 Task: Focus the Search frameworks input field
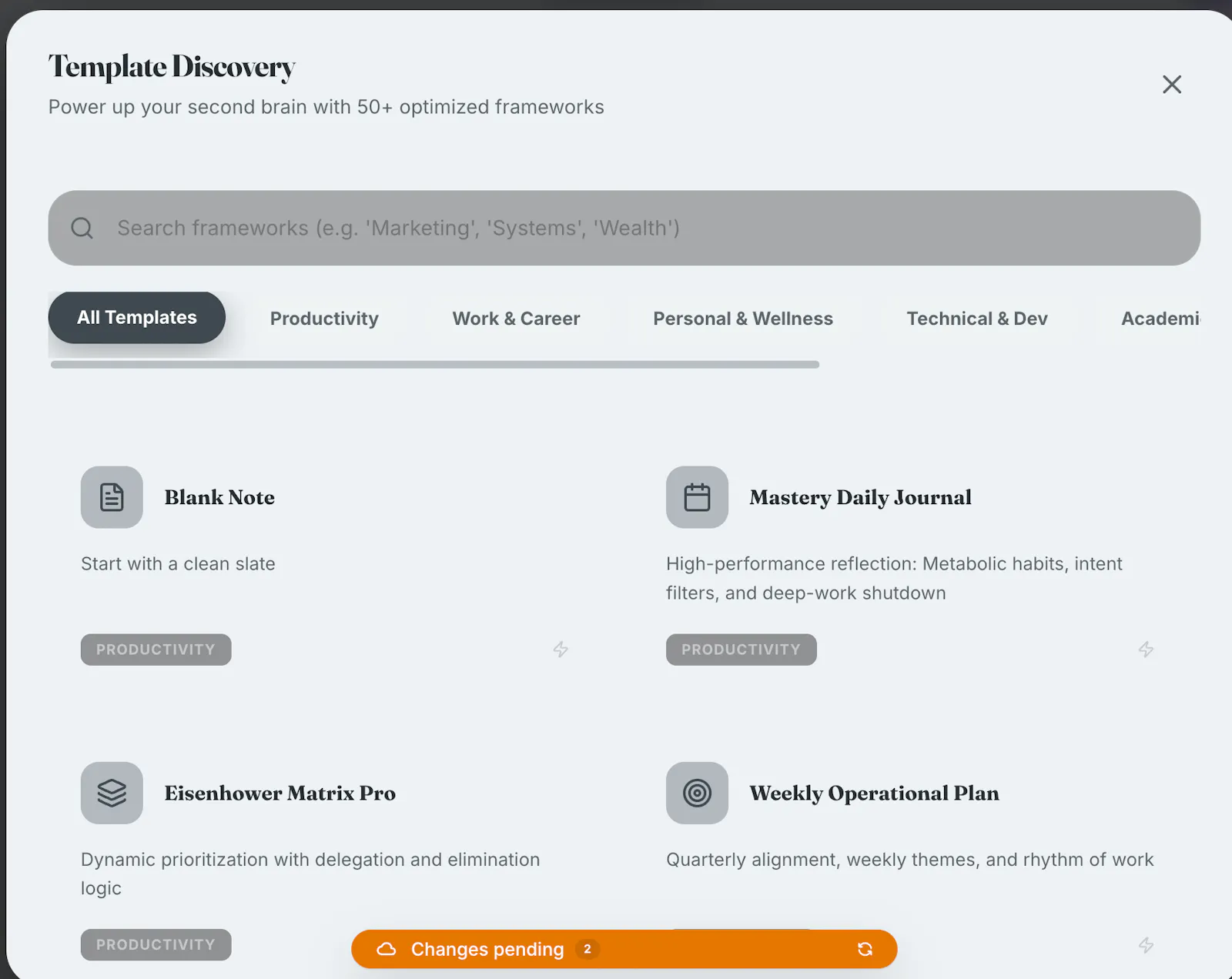[x=624, y=228]
